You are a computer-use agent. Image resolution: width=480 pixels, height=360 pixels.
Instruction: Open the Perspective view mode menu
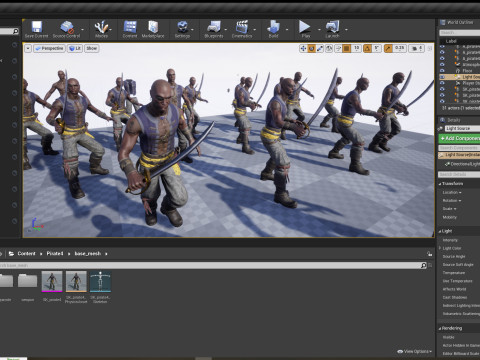49,49
